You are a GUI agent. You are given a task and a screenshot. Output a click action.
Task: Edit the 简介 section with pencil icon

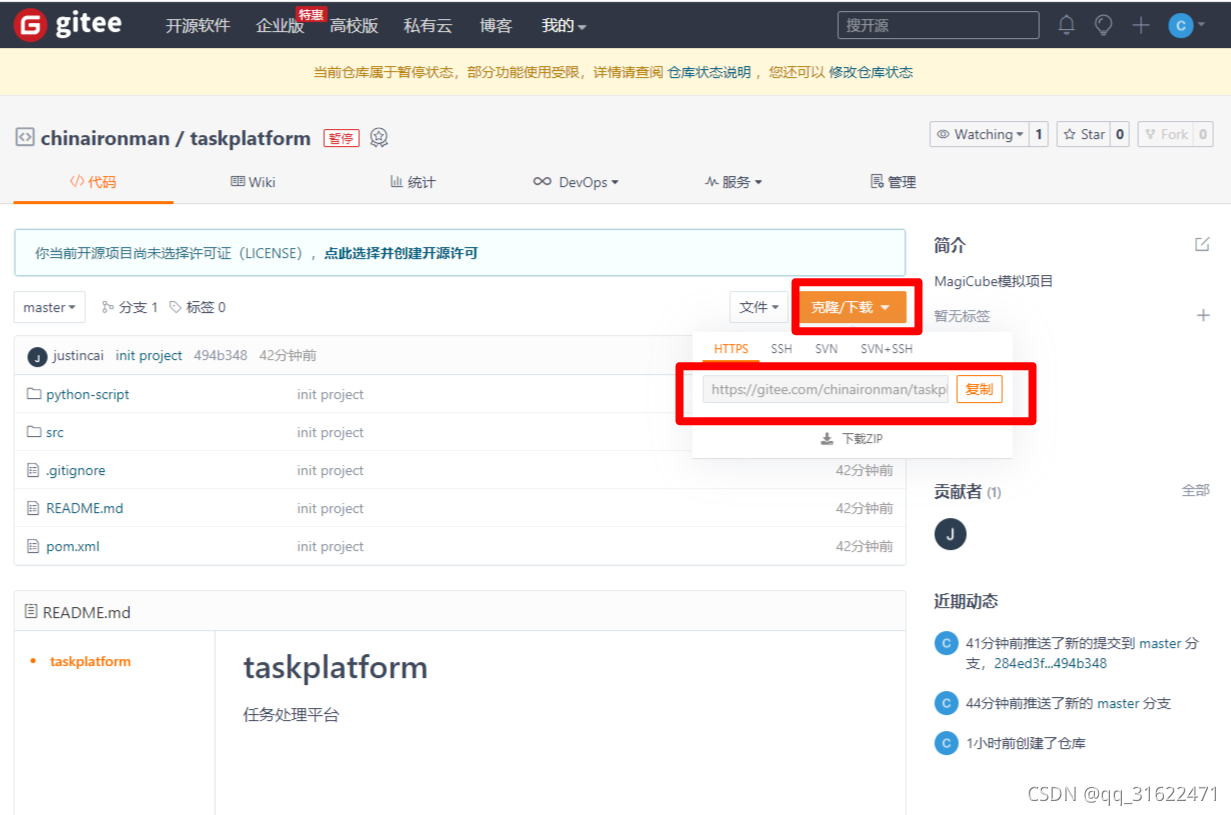pos(1202,244)
